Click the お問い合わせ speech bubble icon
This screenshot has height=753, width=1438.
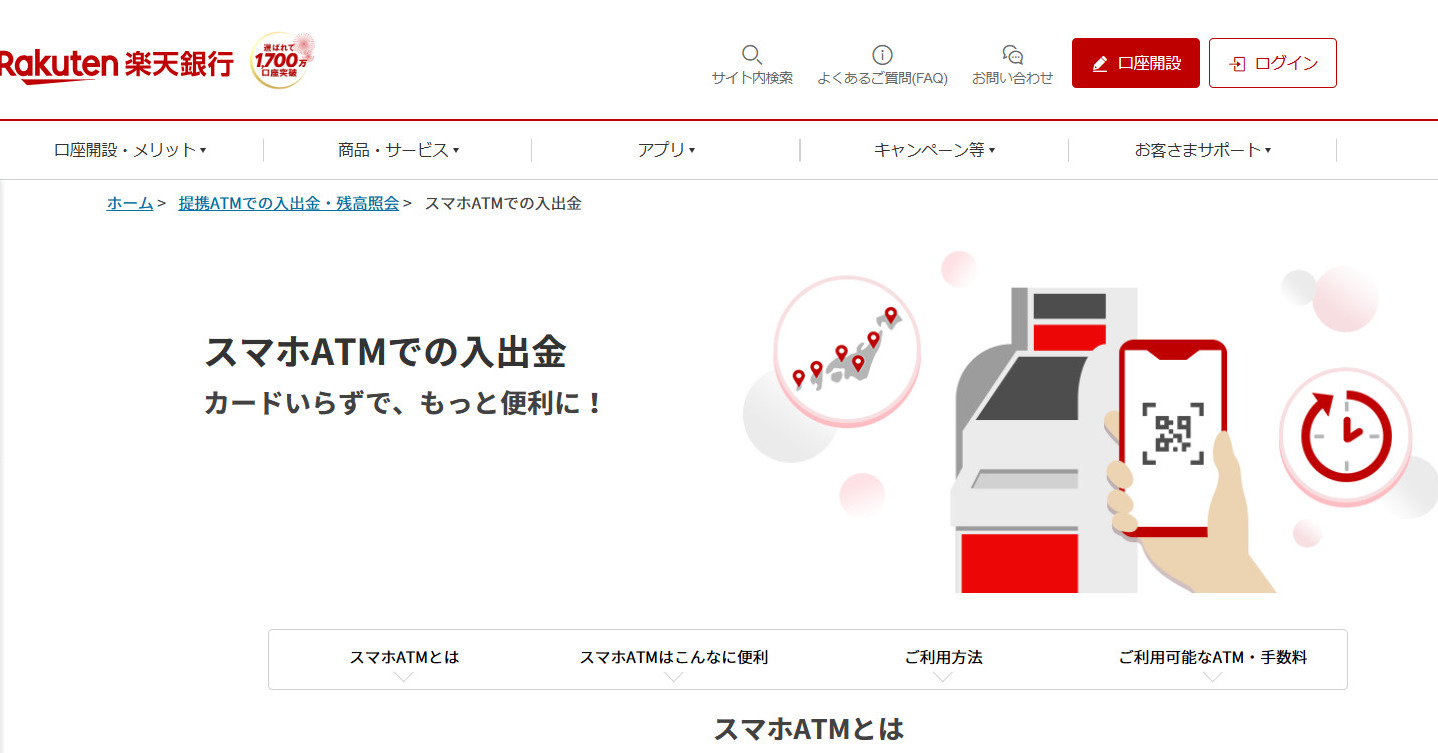[1012, 54]
